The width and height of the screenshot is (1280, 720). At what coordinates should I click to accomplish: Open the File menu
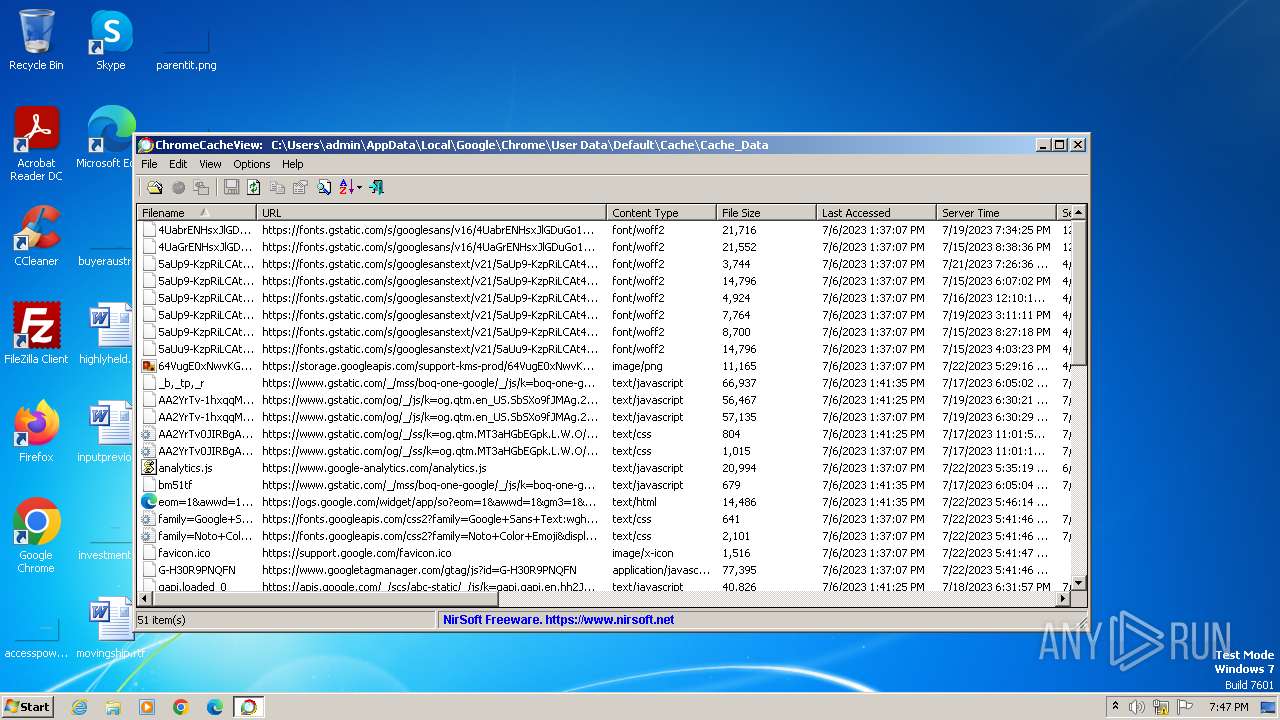tap(149, 164)
